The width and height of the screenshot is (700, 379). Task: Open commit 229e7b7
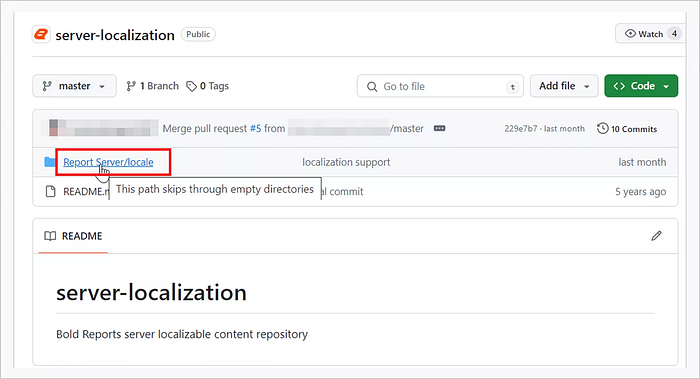coord(521,129)
